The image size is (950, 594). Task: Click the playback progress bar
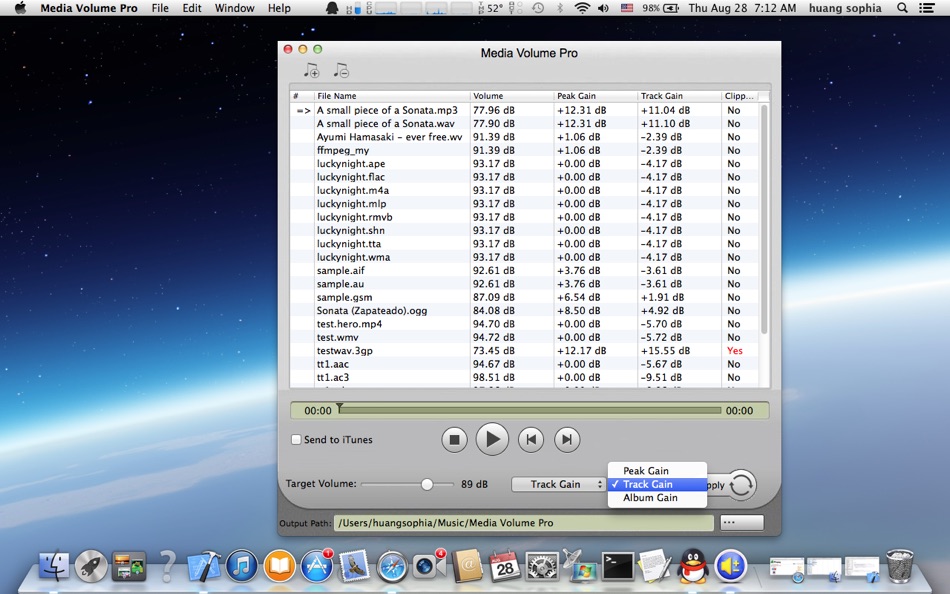[530, 410]
